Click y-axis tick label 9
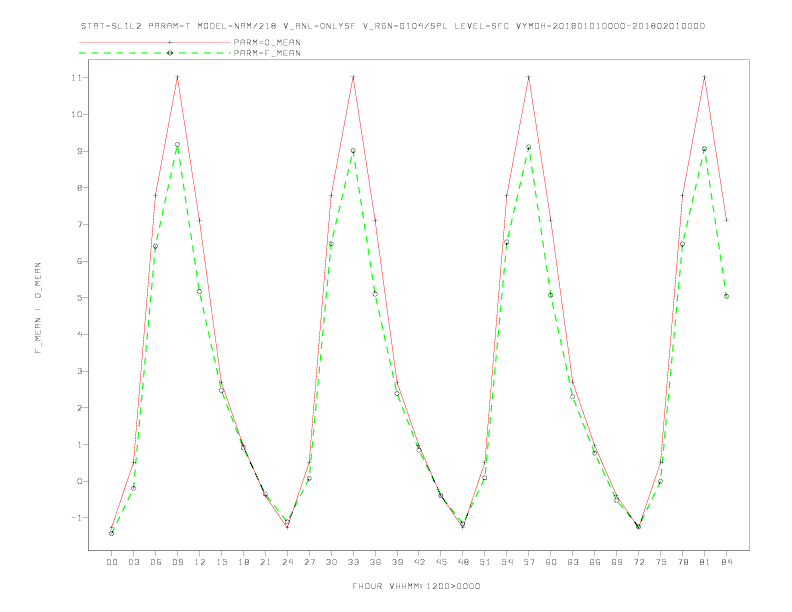This screenshot has width=792, height=612. tap(79, 151)
